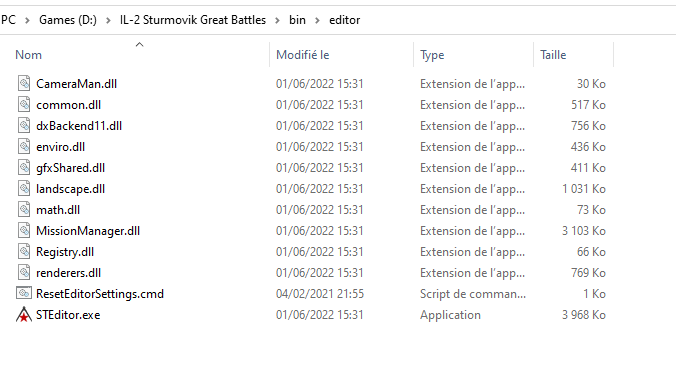
Task: Click the renderers.dll file icon
Action: pyautogui.click(x=24, y=273)
